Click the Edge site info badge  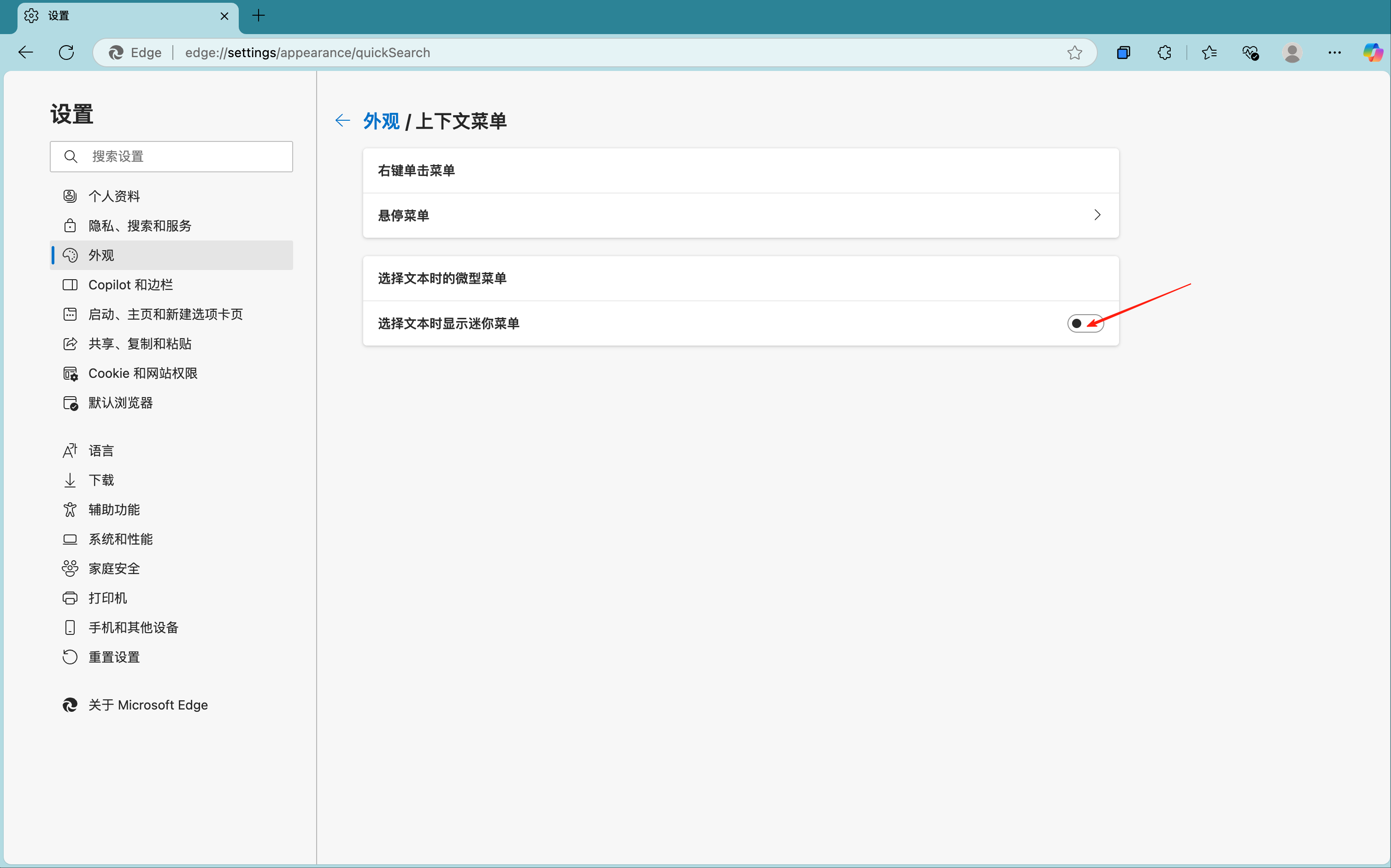click(136, 53)
